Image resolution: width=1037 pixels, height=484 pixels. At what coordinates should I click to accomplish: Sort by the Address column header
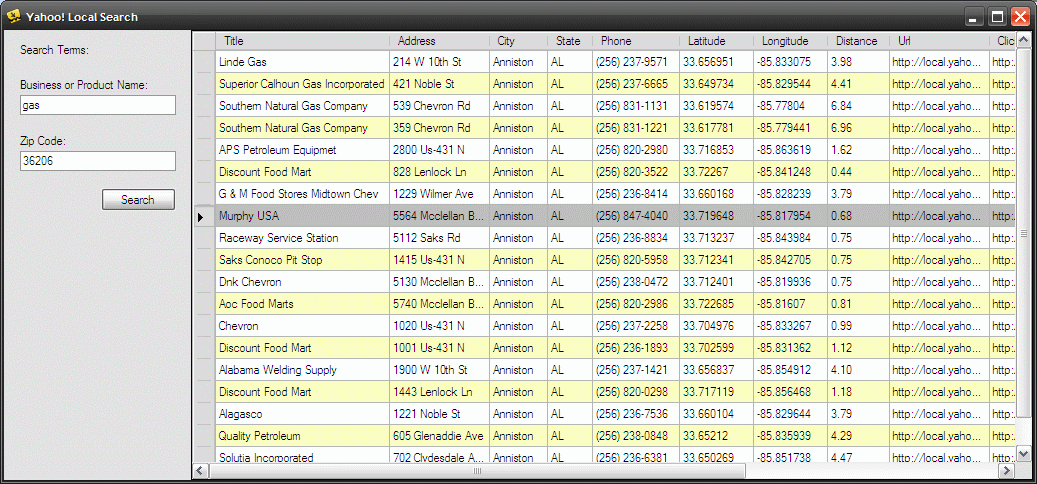(439, 41)
